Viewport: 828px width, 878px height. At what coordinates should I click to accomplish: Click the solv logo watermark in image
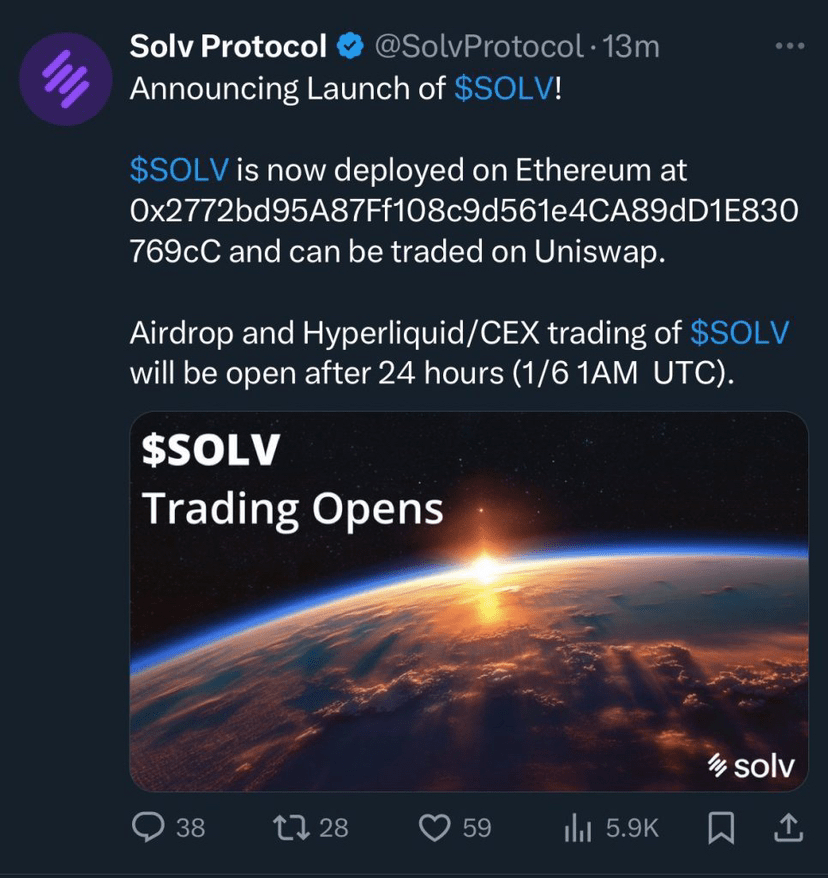click(750, 767)
